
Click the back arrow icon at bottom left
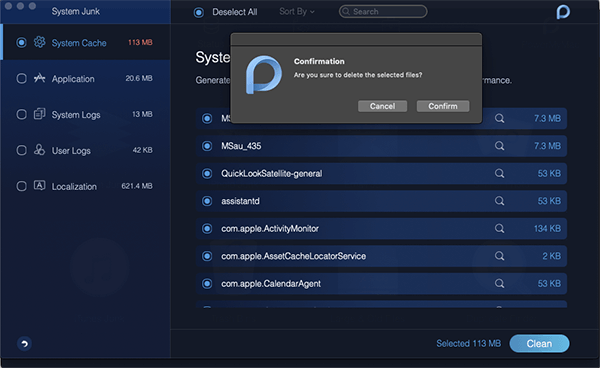point(24,344)
